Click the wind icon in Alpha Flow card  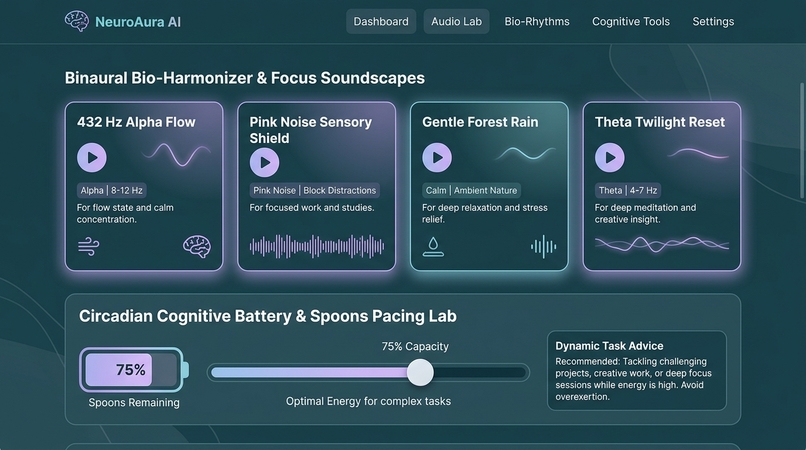pos(88,246)
